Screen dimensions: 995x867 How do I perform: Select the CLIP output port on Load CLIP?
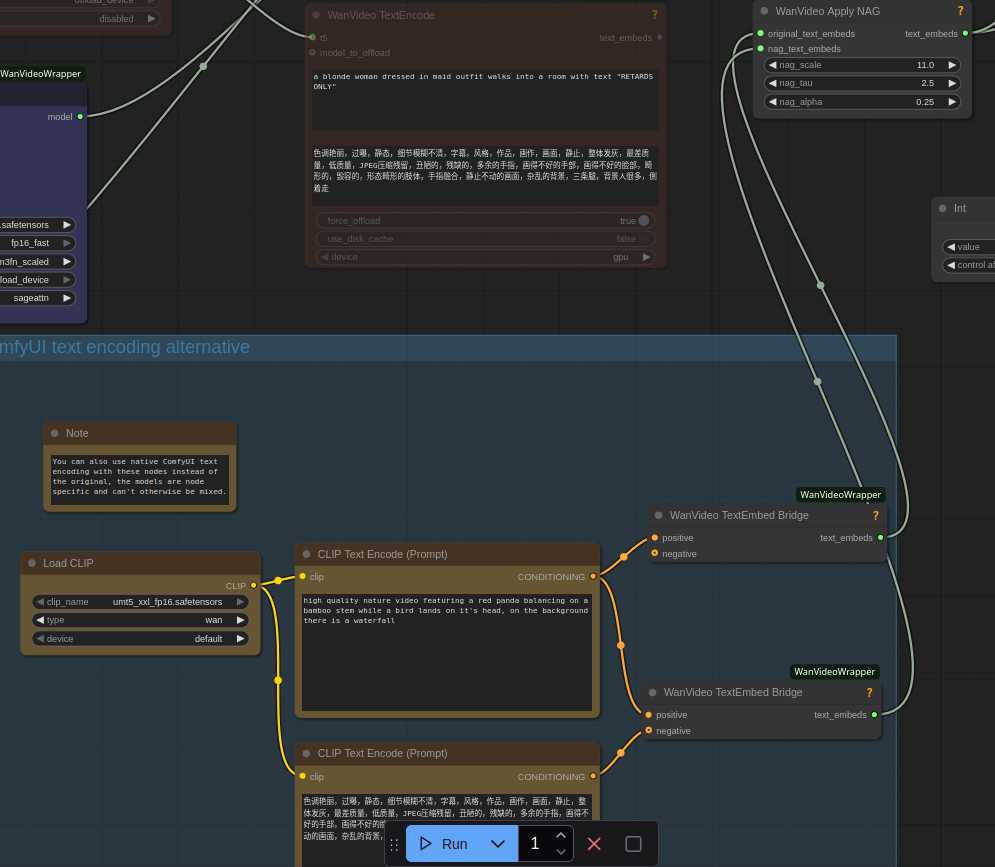(x=254, y=585)
